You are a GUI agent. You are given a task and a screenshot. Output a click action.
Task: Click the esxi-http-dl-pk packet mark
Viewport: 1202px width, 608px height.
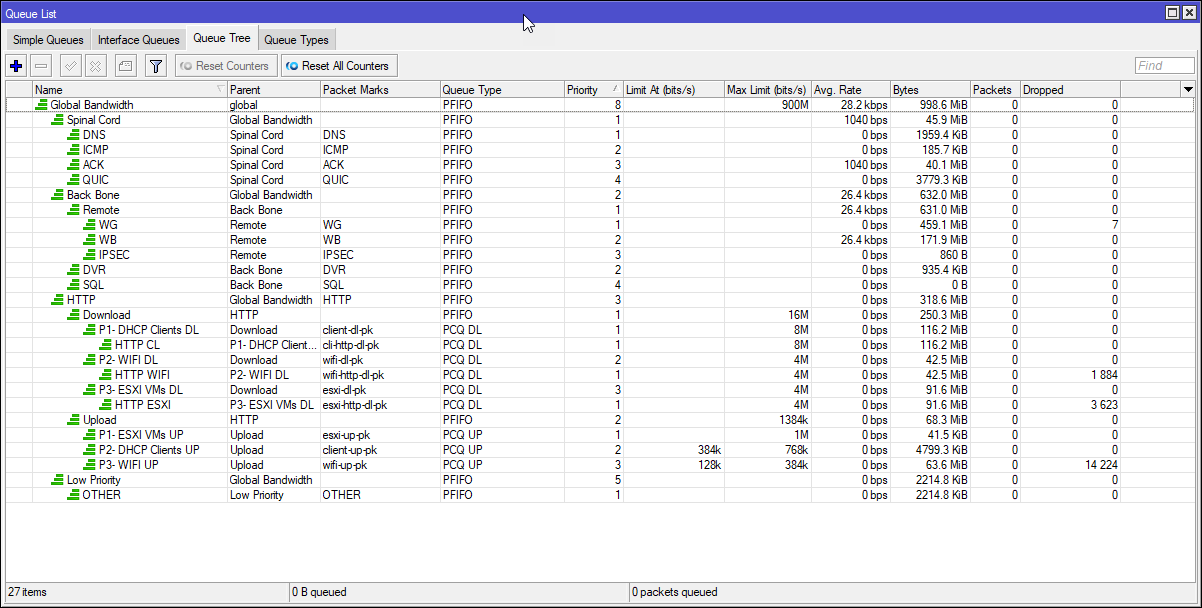coord(354,405)
